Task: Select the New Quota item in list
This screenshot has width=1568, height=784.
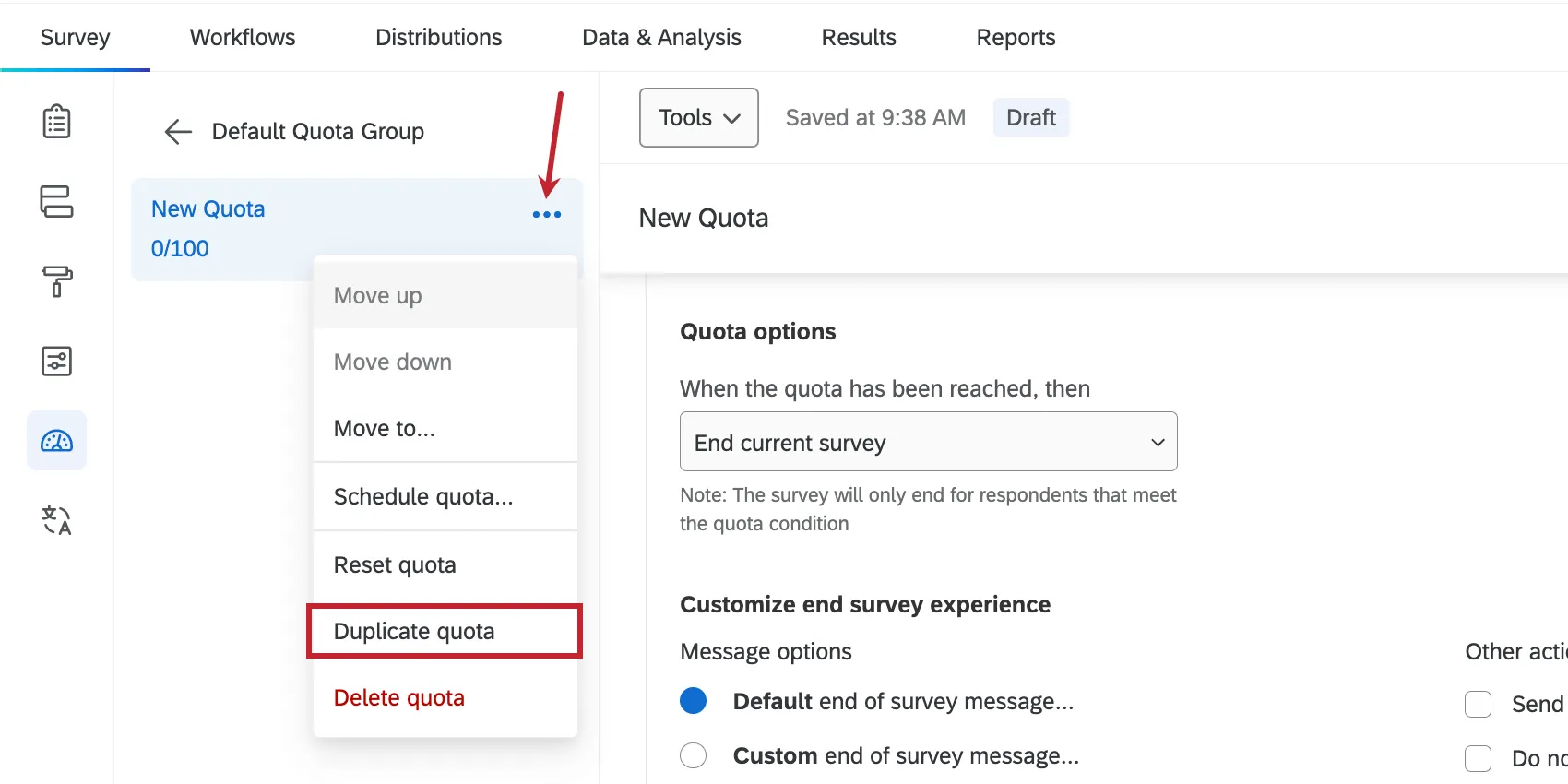Action: click(x=208, y=209)
